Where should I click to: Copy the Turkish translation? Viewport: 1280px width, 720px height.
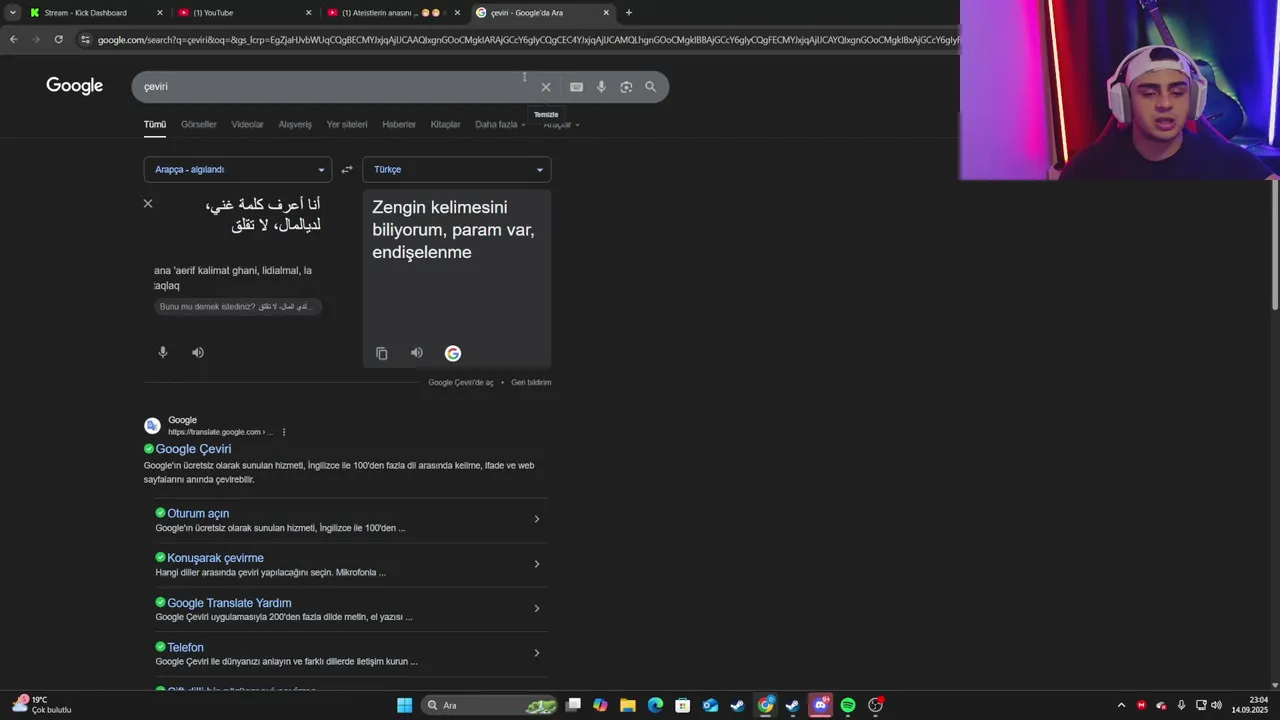pos(382,353)
